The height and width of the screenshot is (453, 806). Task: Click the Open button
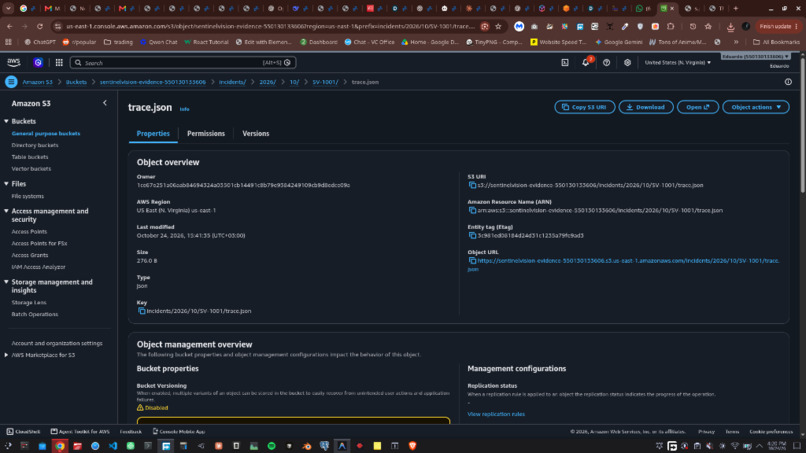click(x=698, y=107)
